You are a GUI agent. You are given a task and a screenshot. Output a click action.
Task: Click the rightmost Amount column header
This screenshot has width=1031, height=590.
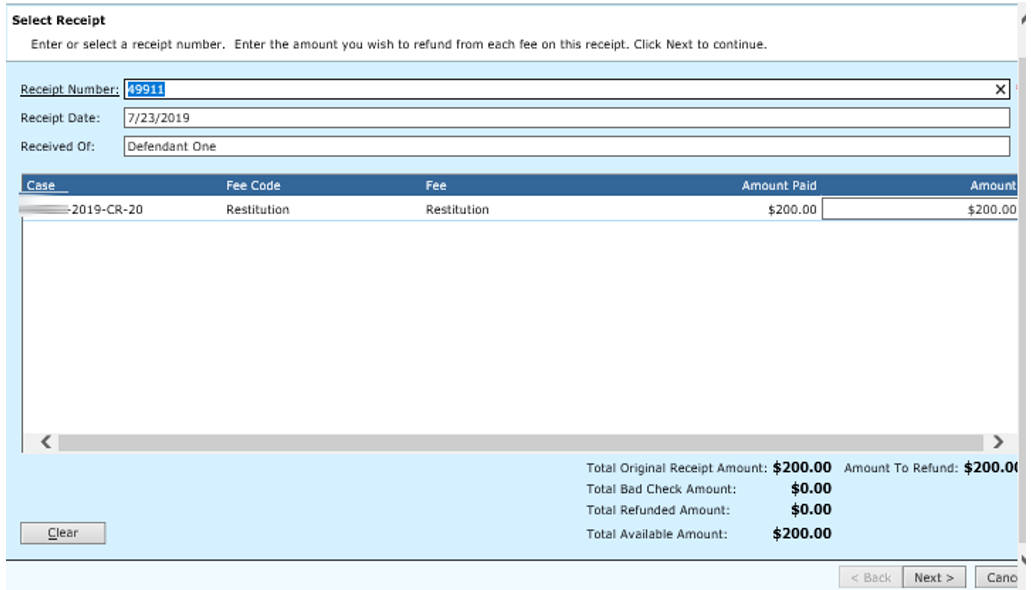992,186
